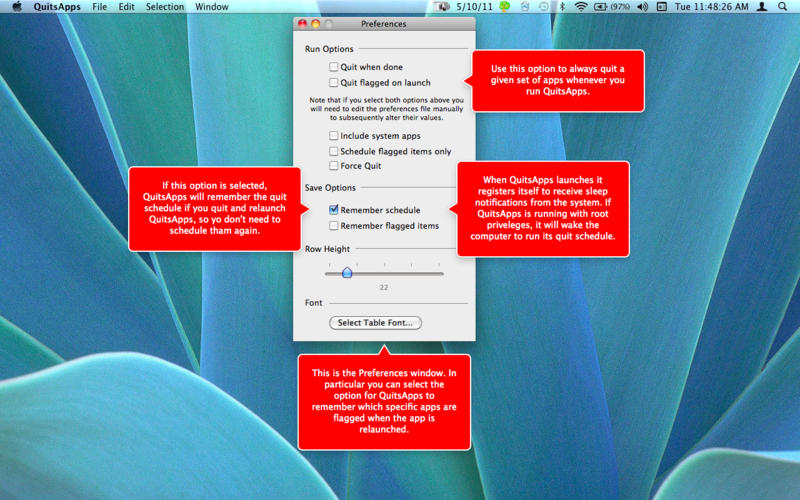Click the user account icon in the menu bar
Image resolution: width=800 pixels, height=500 pixels.
point(762,7)
